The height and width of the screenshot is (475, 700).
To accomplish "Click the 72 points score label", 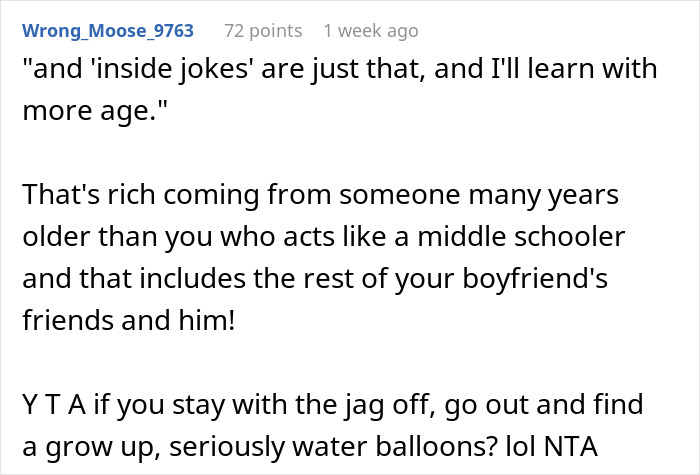I will (x=263, y=31).
